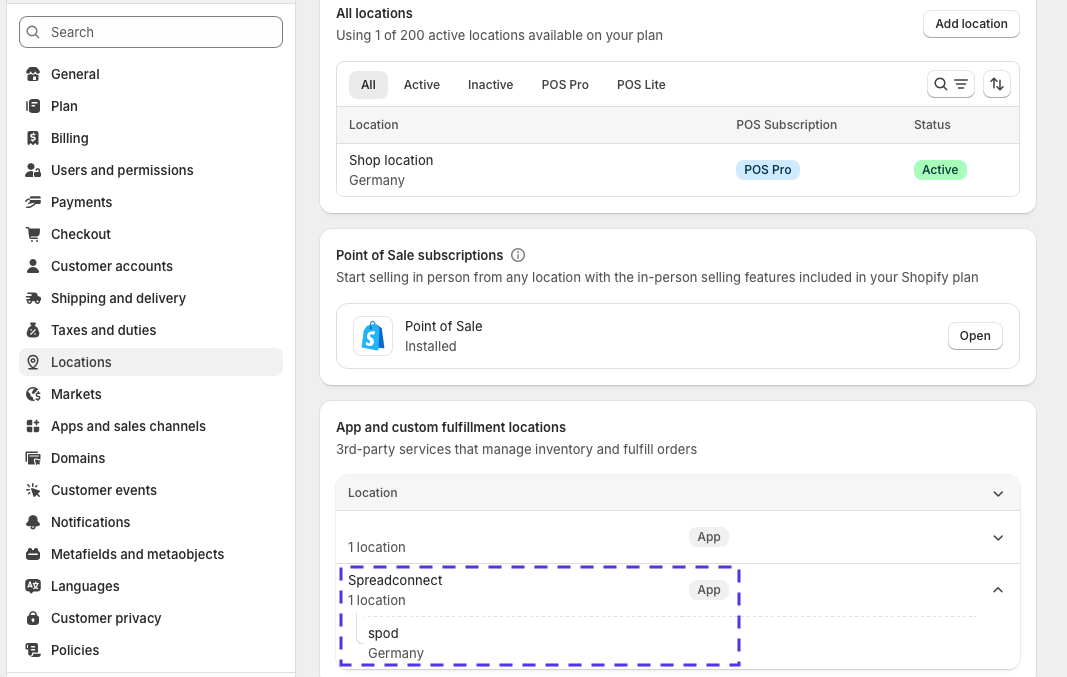1067x677 pixels.
Task: Go to Checkout settings
Action: 151,234
